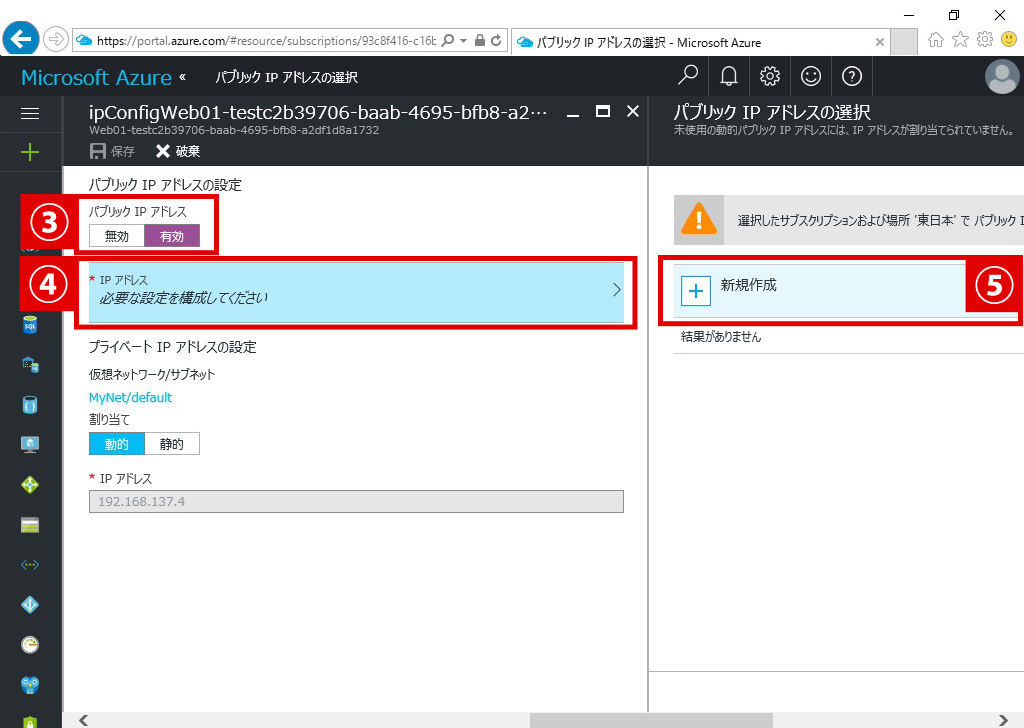The height and width of the screenshot is (728, 1024).
Task: Open the Azure portal hamburger menu
Action: point(30,114)
